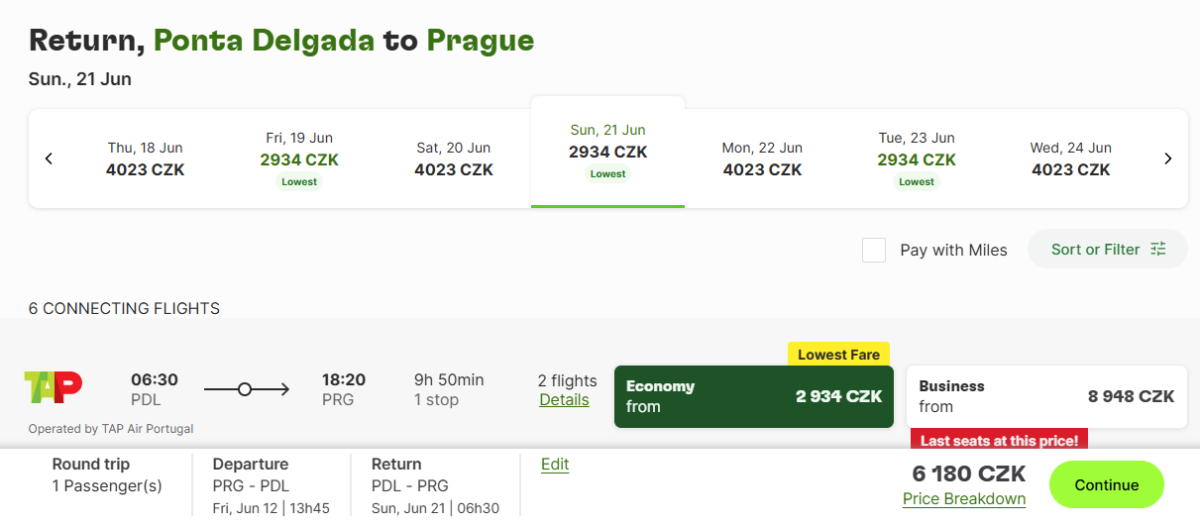The width and height of the screenshot is (1200, 526).
Task: Select the Wed, 24 Jun date tab
Action: coord(1070,159)
